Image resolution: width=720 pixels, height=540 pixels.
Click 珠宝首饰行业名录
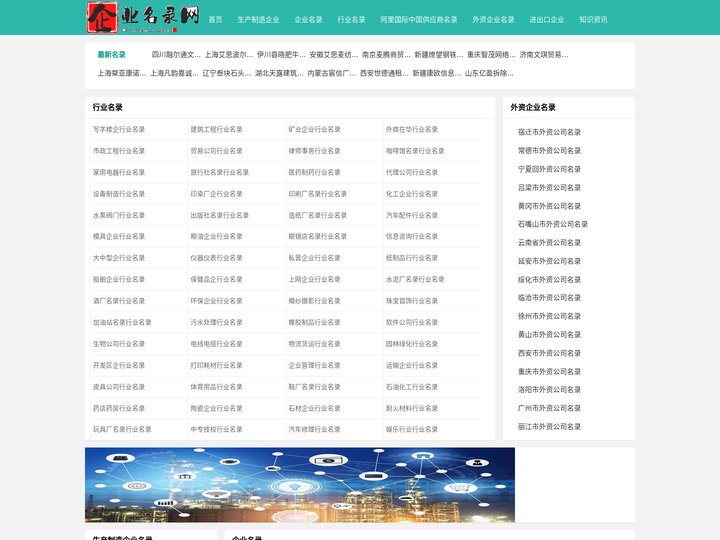coord(412,301)
